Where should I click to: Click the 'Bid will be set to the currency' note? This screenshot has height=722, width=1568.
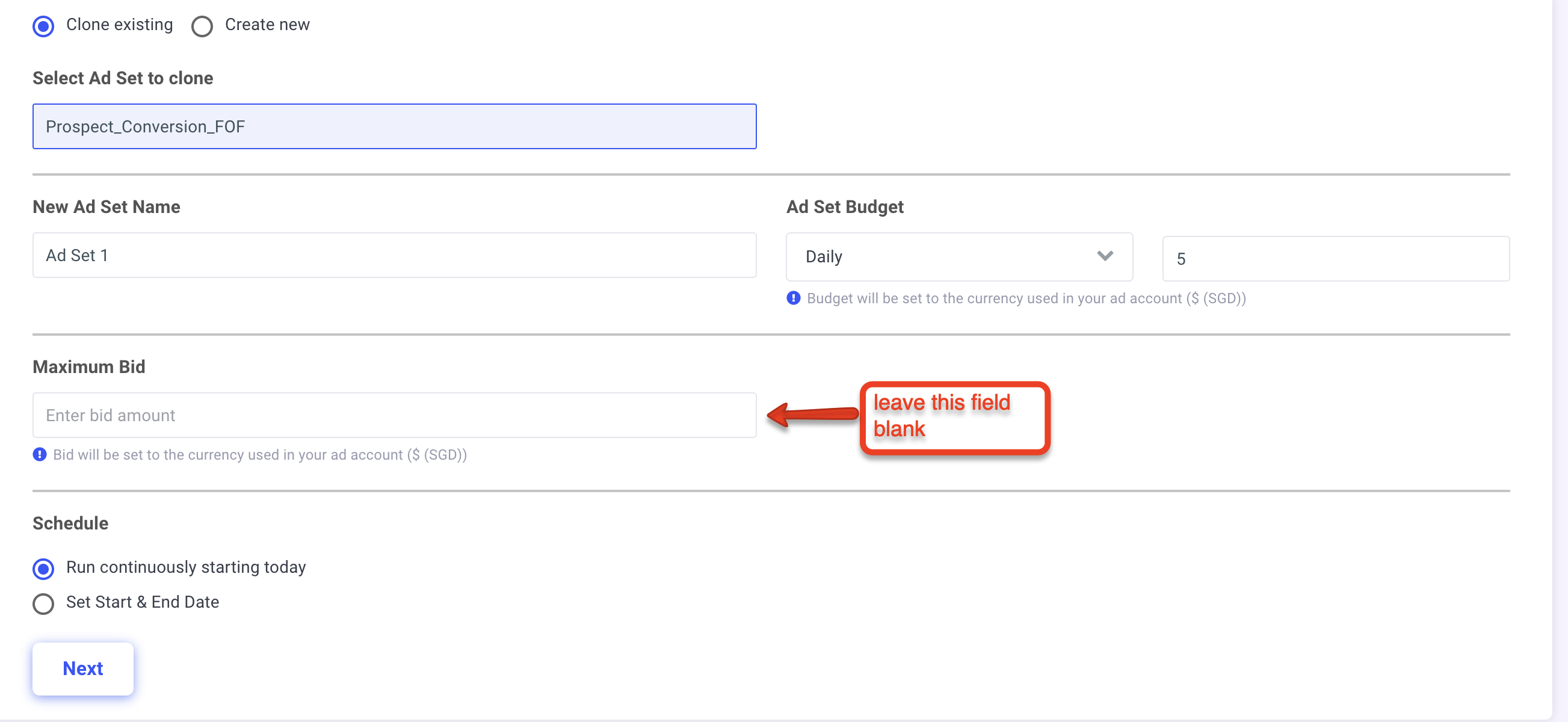click(260, 455)
